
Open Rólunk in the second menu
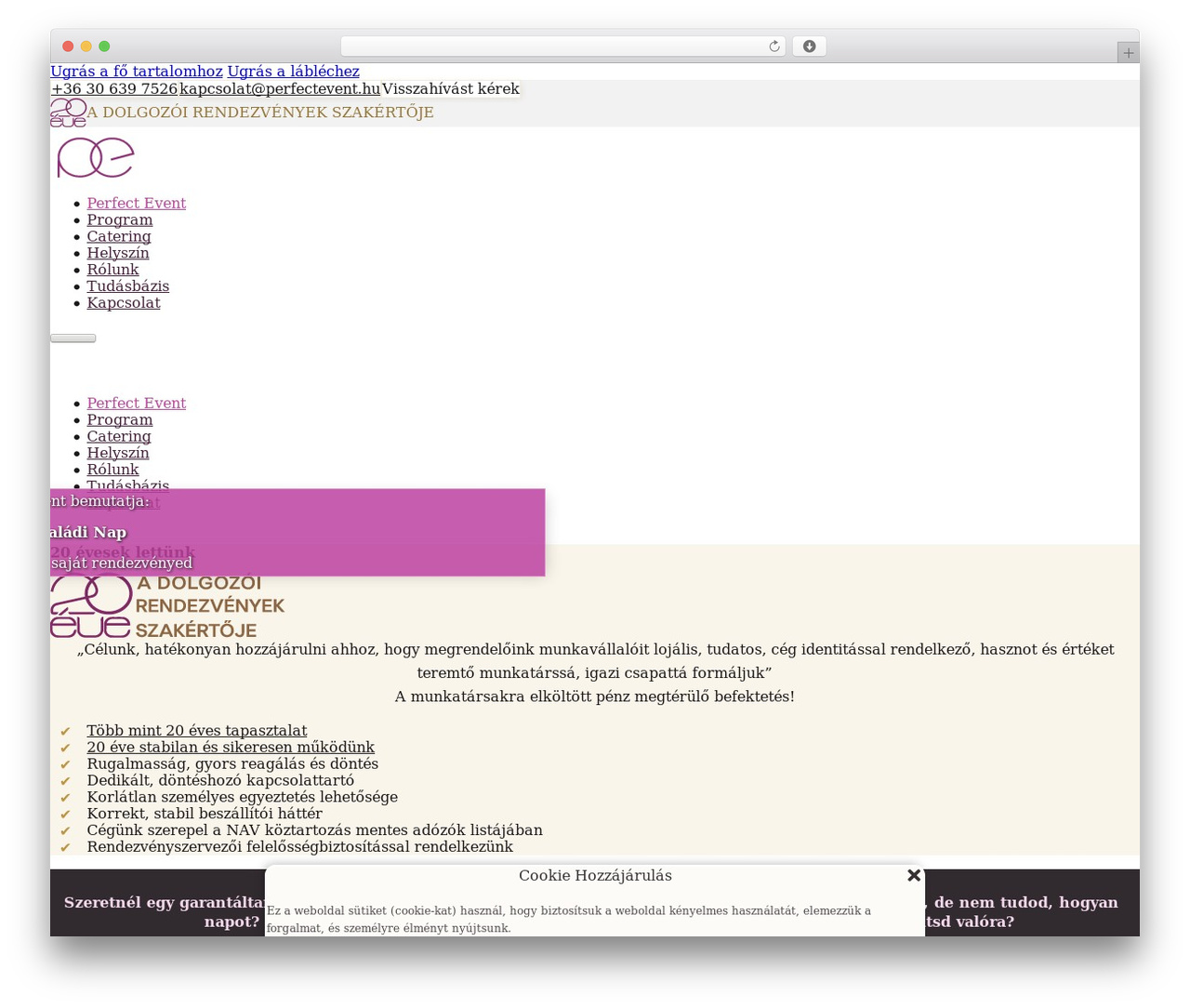[112, 470]
